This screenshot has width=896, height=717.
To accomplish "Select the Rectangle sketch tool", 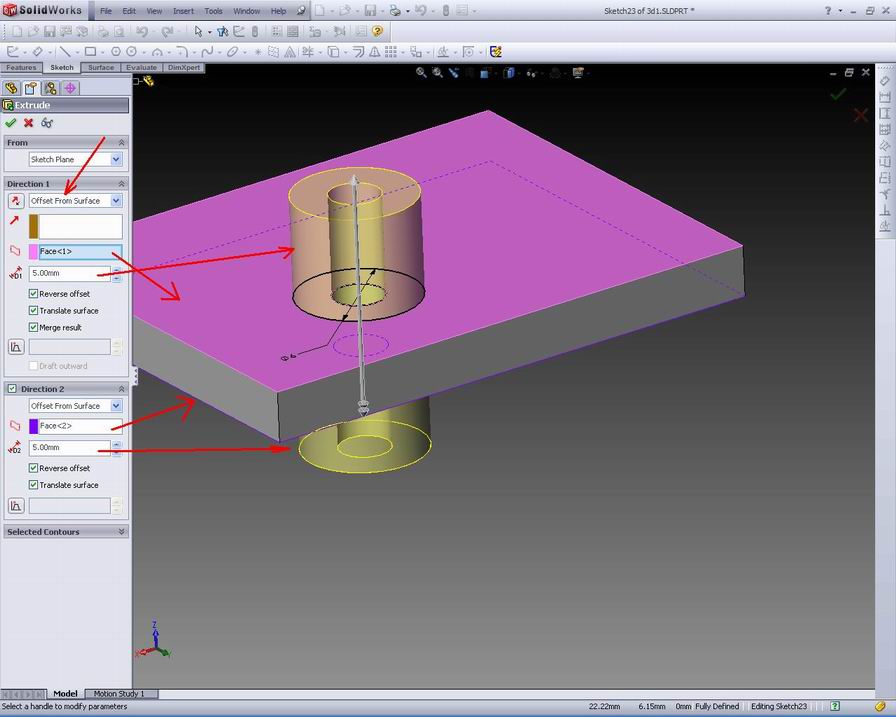I will pyautogui.click(x=88, y=52).
